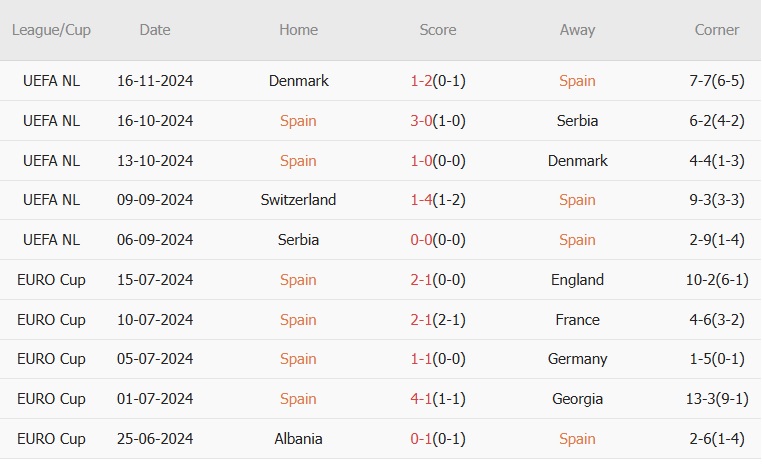Open the Georgia team link
This screenshot has width=762, height=465.
(577, 399)
